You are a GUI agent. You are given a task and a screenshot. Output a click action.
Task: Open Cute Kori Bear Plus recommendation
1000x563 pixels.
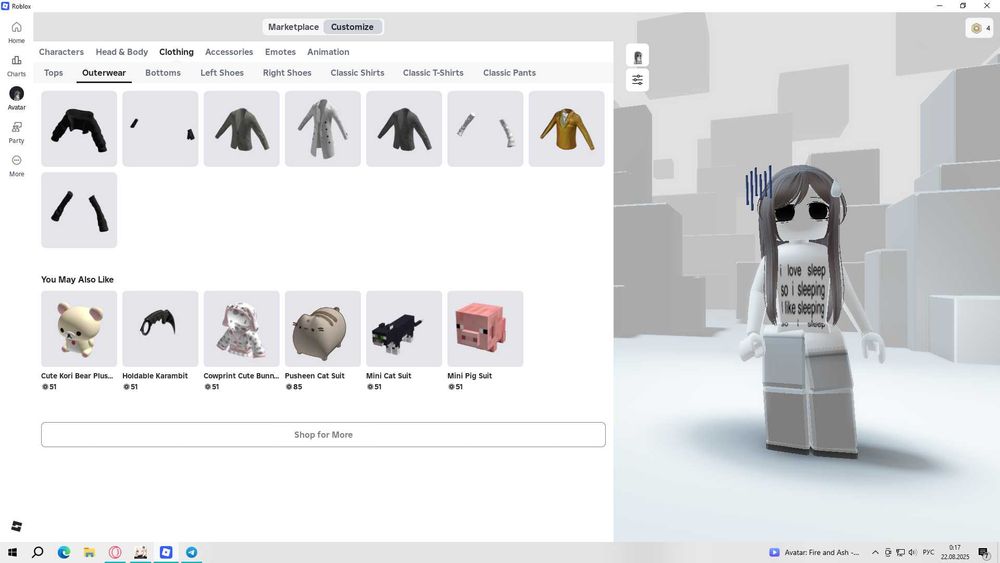click(x=79, y=329)
